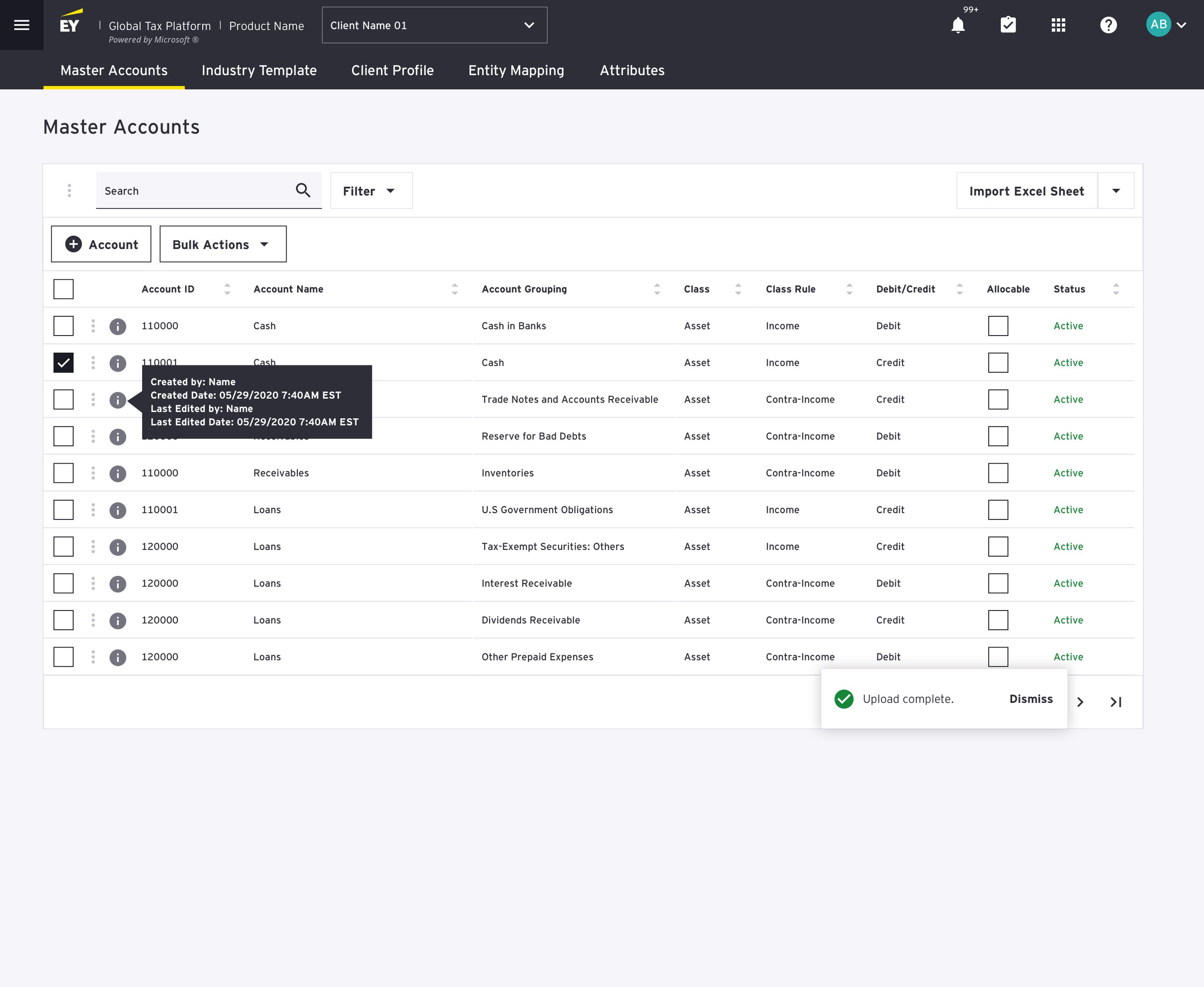
Task: Open the apps grid launcher
Action: pyautogui.click(x=1058, y=25)
